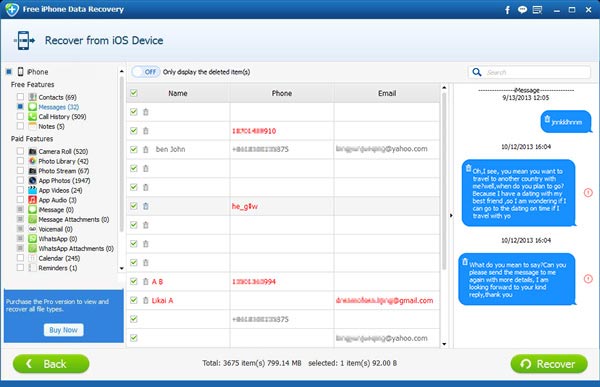Check the Calendar (245) checkbox

coord(20,258)
